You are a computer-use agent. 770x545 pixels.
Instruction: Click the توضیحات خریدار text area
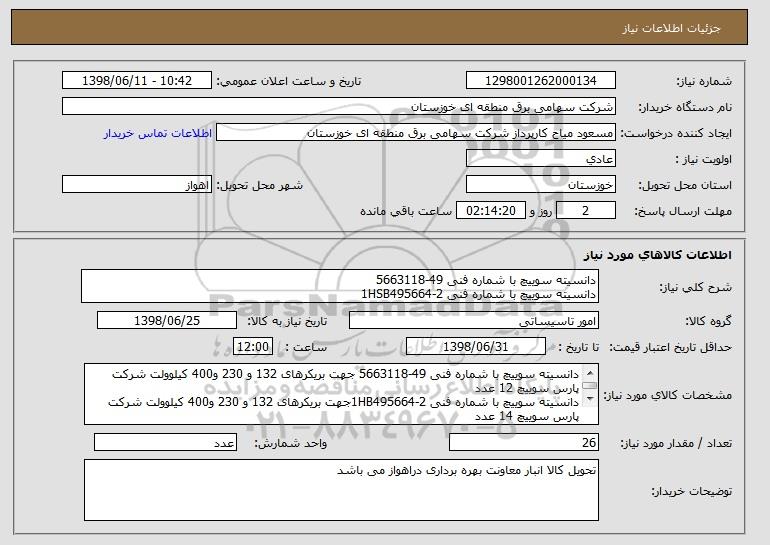340,488
